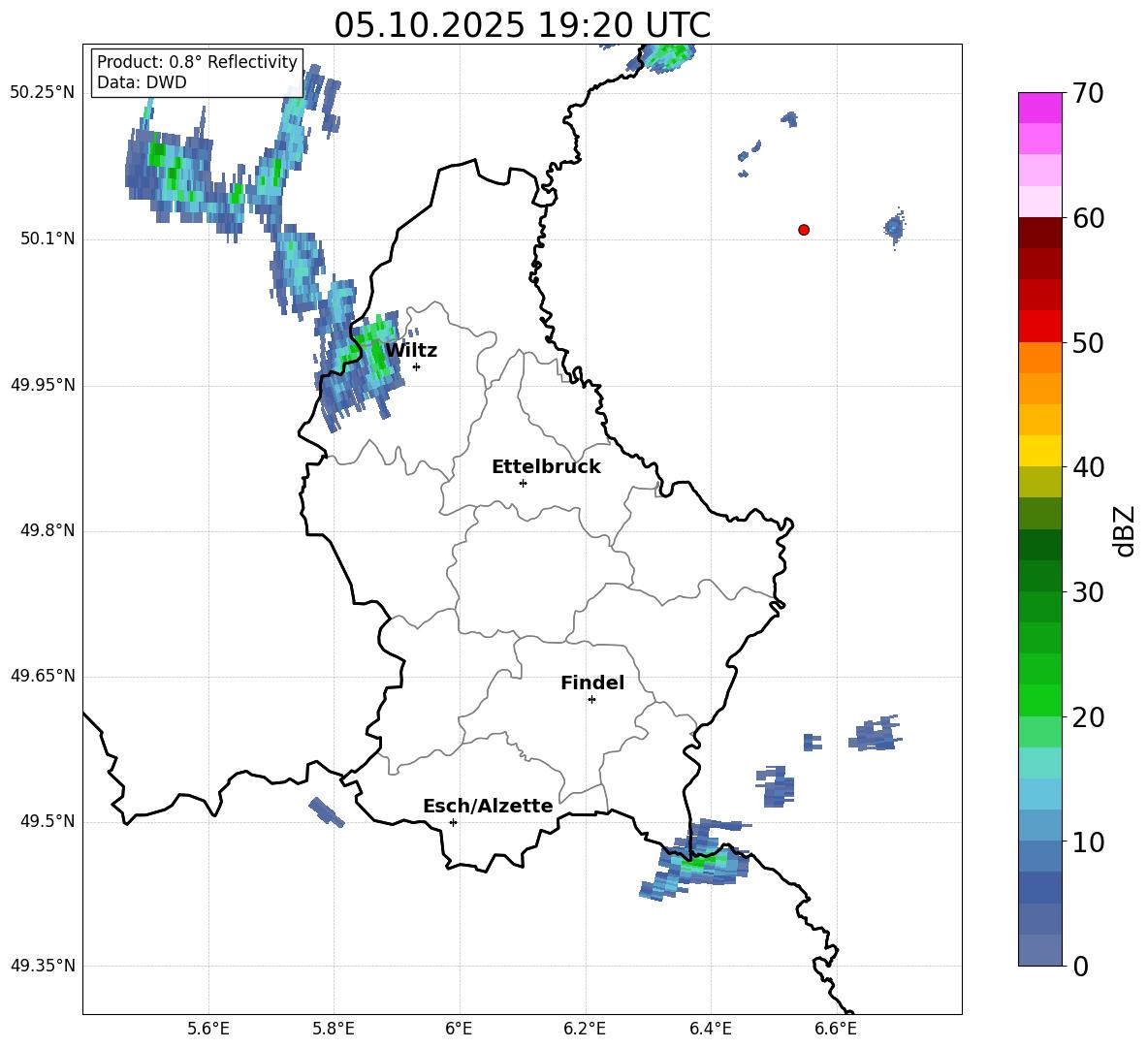Viewport: 1148px width, 1048px height.
Task: Select the Findel city label
Action: pos(592,683)
